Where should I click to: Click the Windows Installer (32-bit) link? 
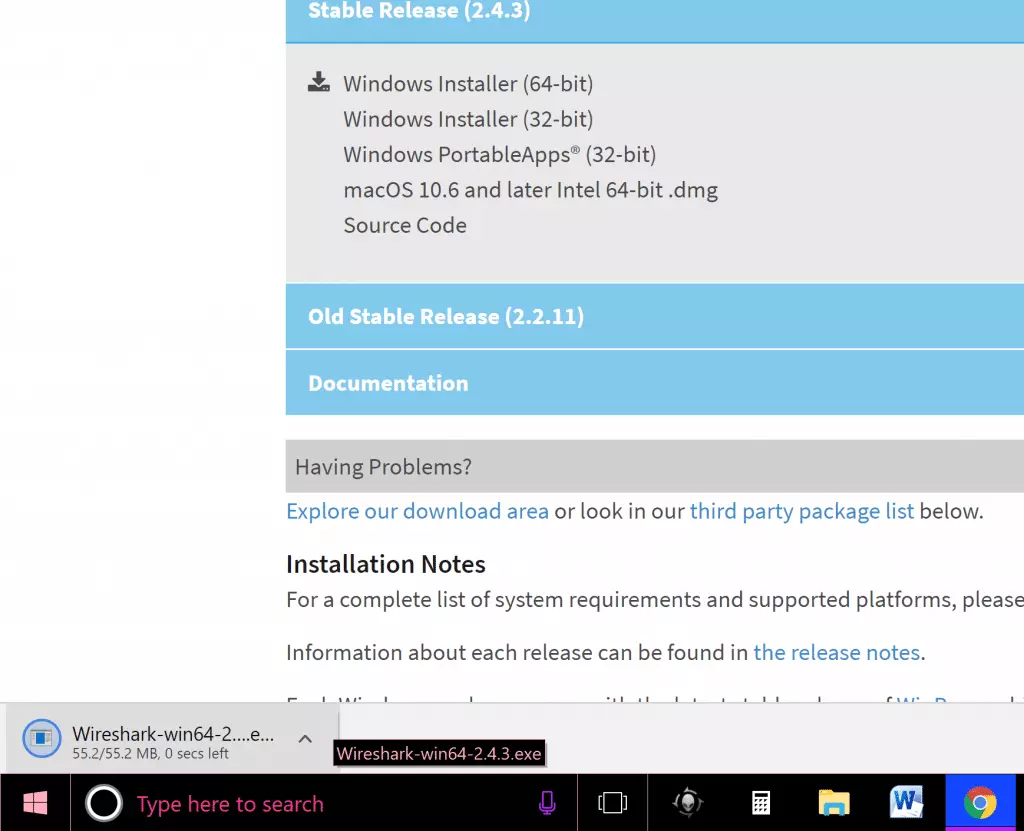[x=468, y=119]
